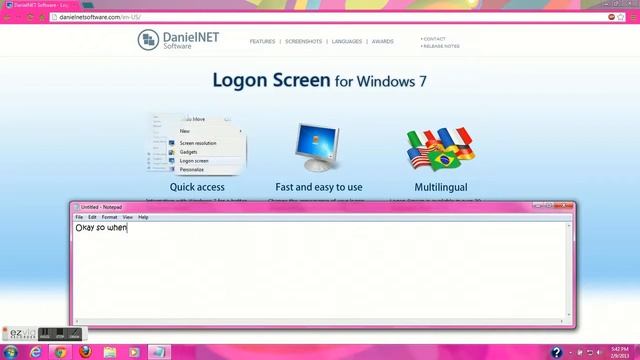The height and width of the screenshot is (360, 640).
Task: Open Notepad's Format menu
Action: pos(109,218)
